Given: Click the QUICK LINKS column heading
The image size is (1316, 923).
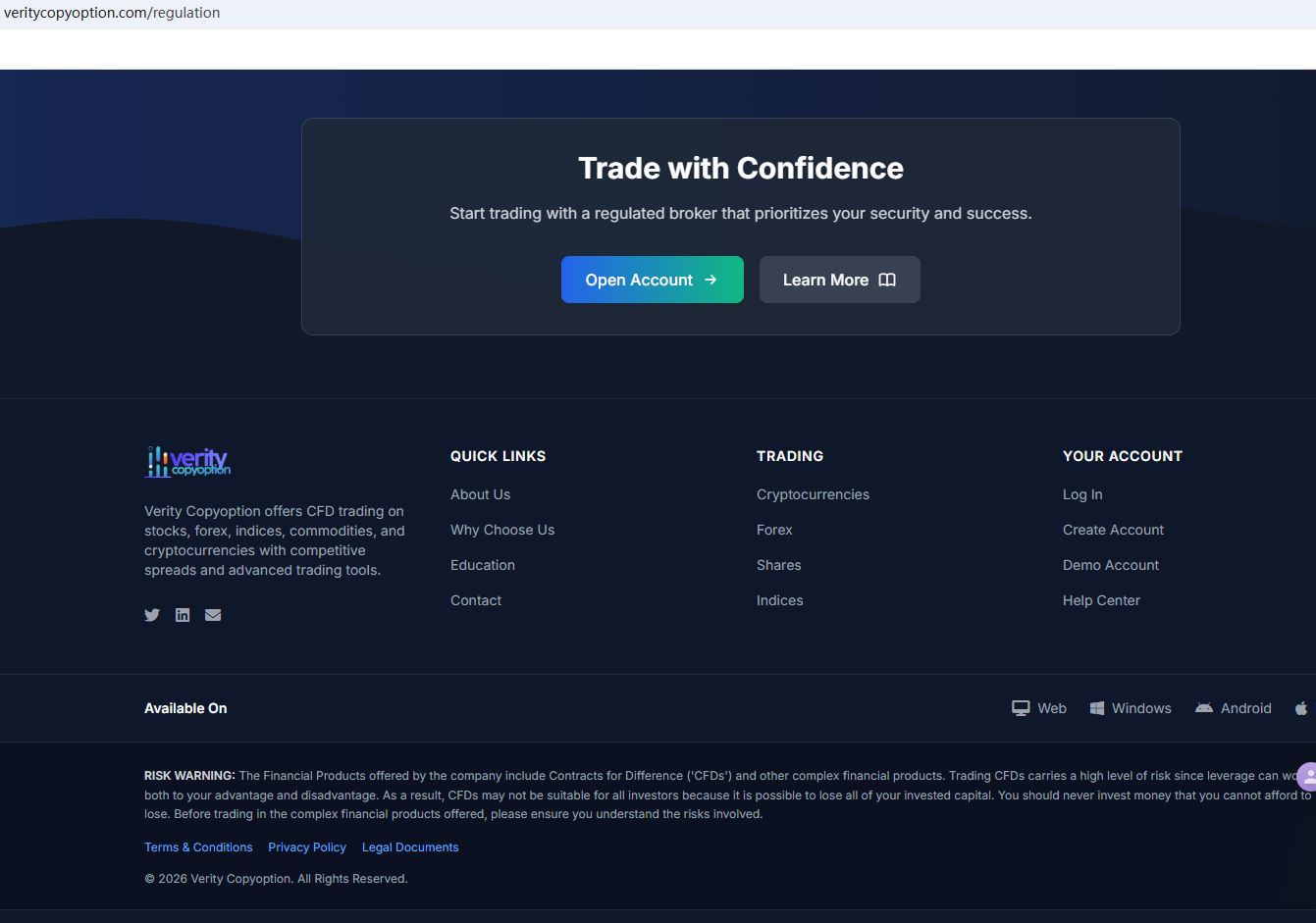Looking at the screenshot, I should pyautogui.click(x=498, y=456).
